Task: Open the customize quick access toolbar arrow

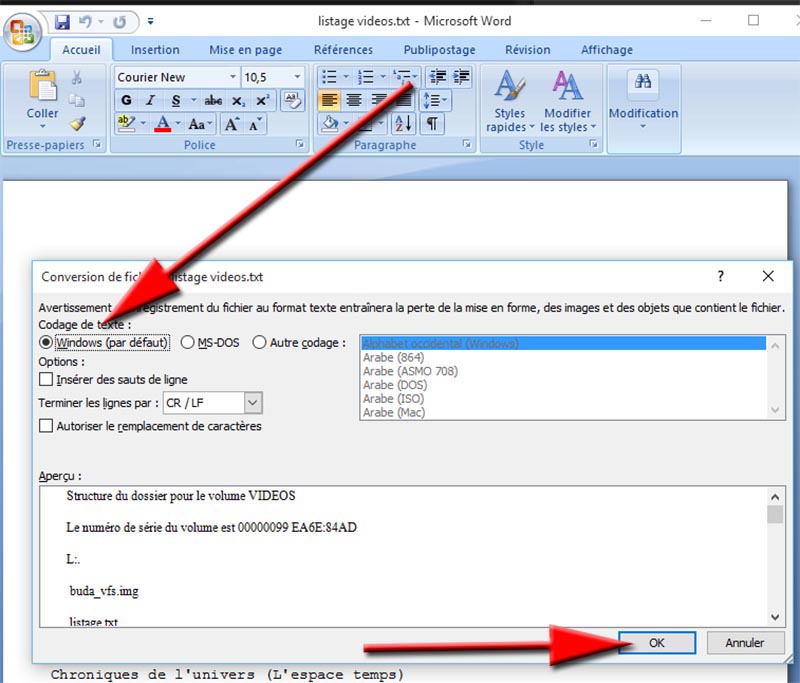Action: [x=151, y=21]
